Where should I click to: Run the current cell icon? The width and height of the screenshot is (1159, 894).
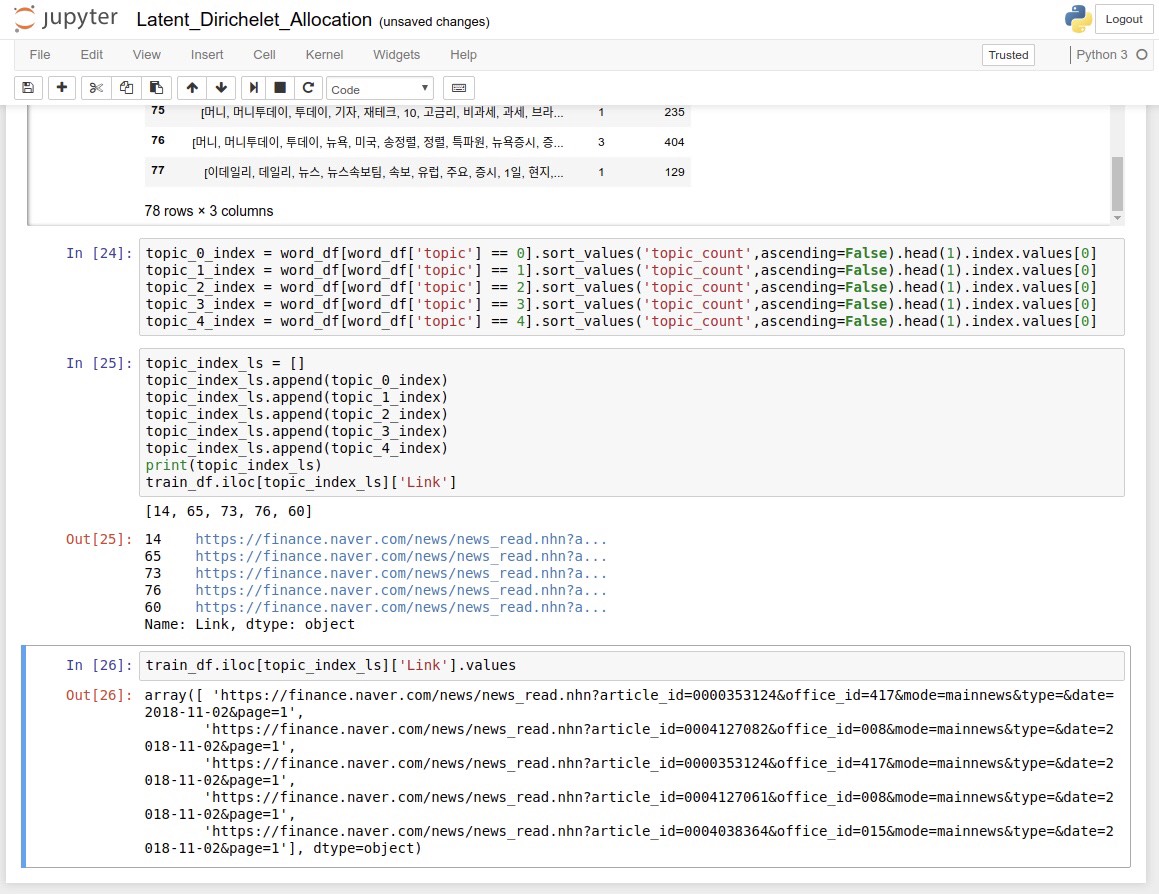coord(254,88)
